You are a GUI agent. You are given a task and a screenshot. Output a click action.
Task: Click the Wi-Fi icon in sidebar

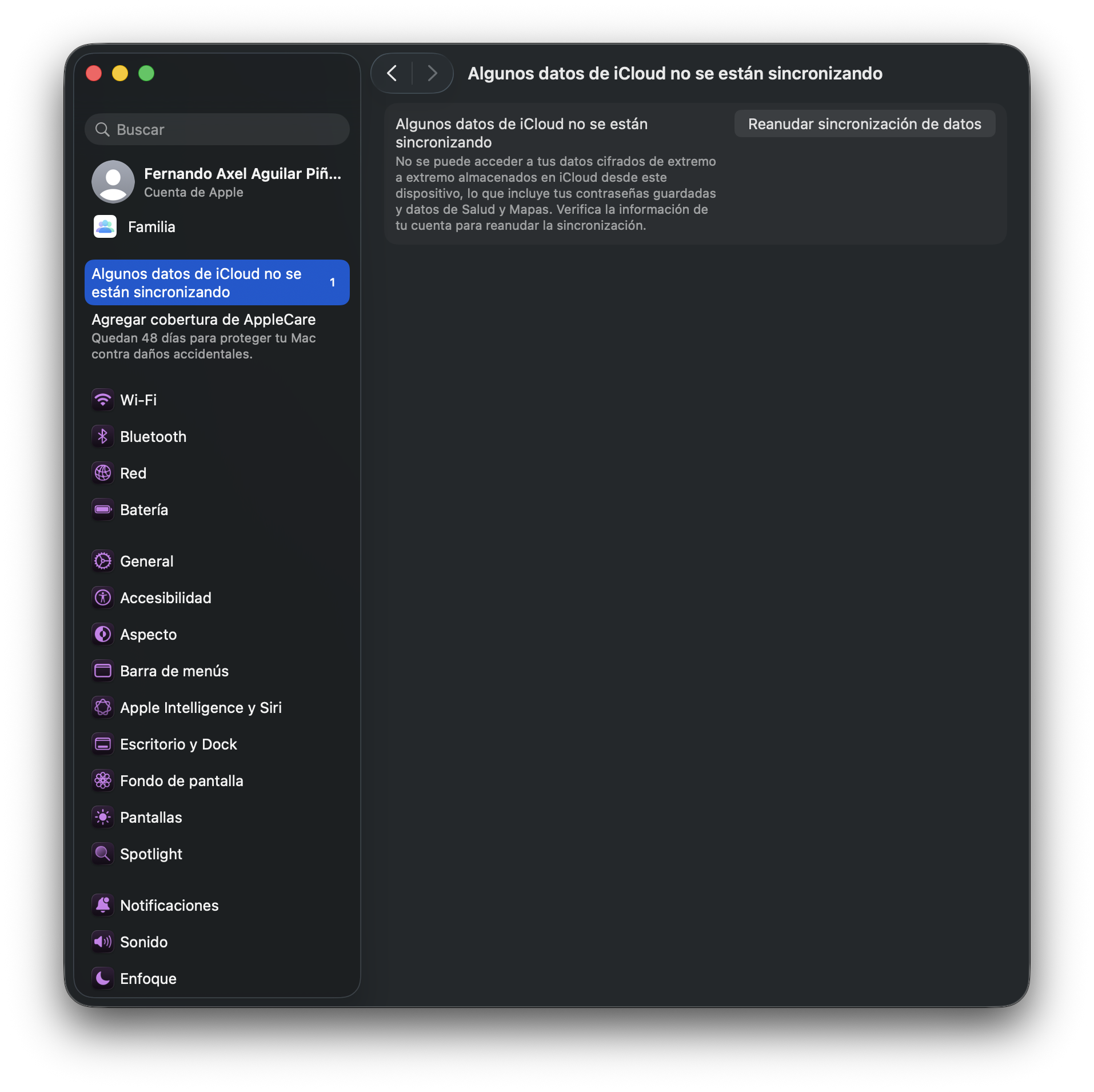pos(103,400)
